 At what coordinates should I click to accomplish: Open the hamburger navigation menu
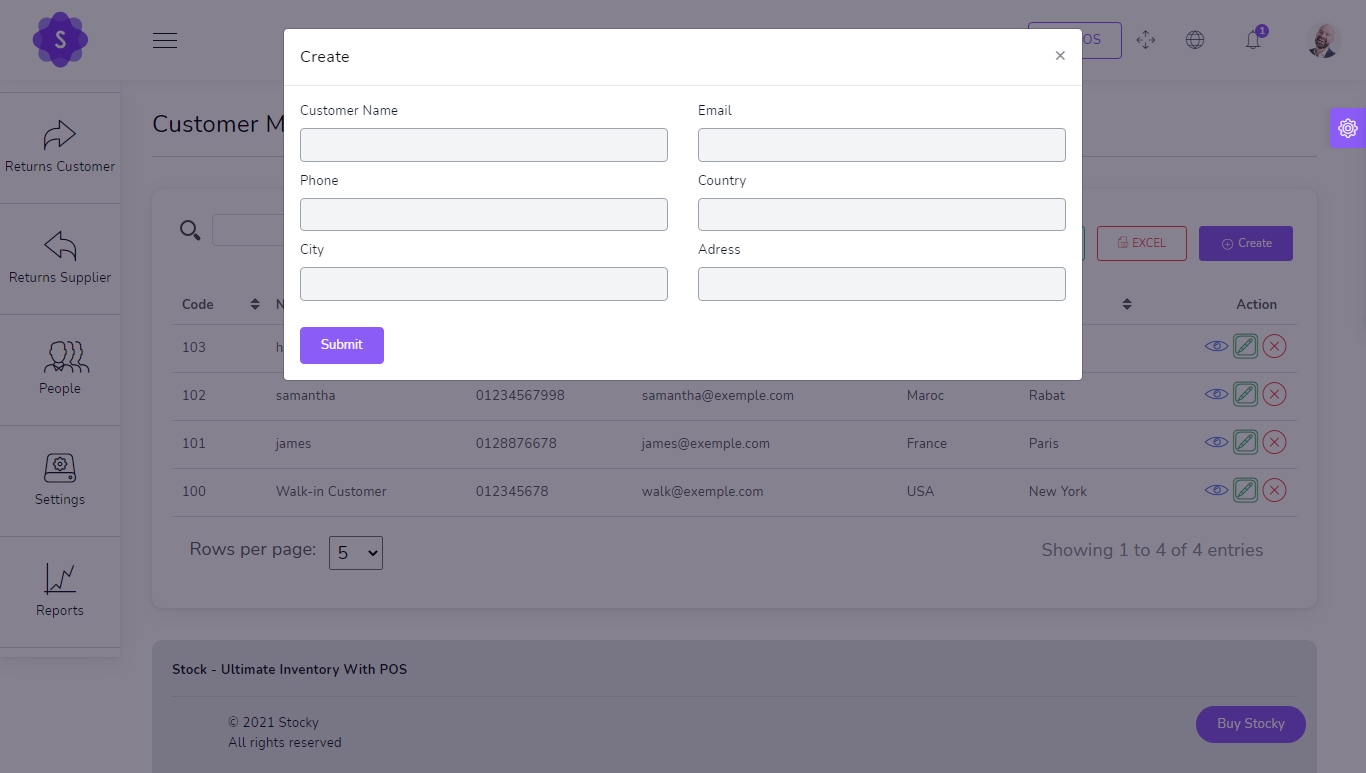[165, 40]
